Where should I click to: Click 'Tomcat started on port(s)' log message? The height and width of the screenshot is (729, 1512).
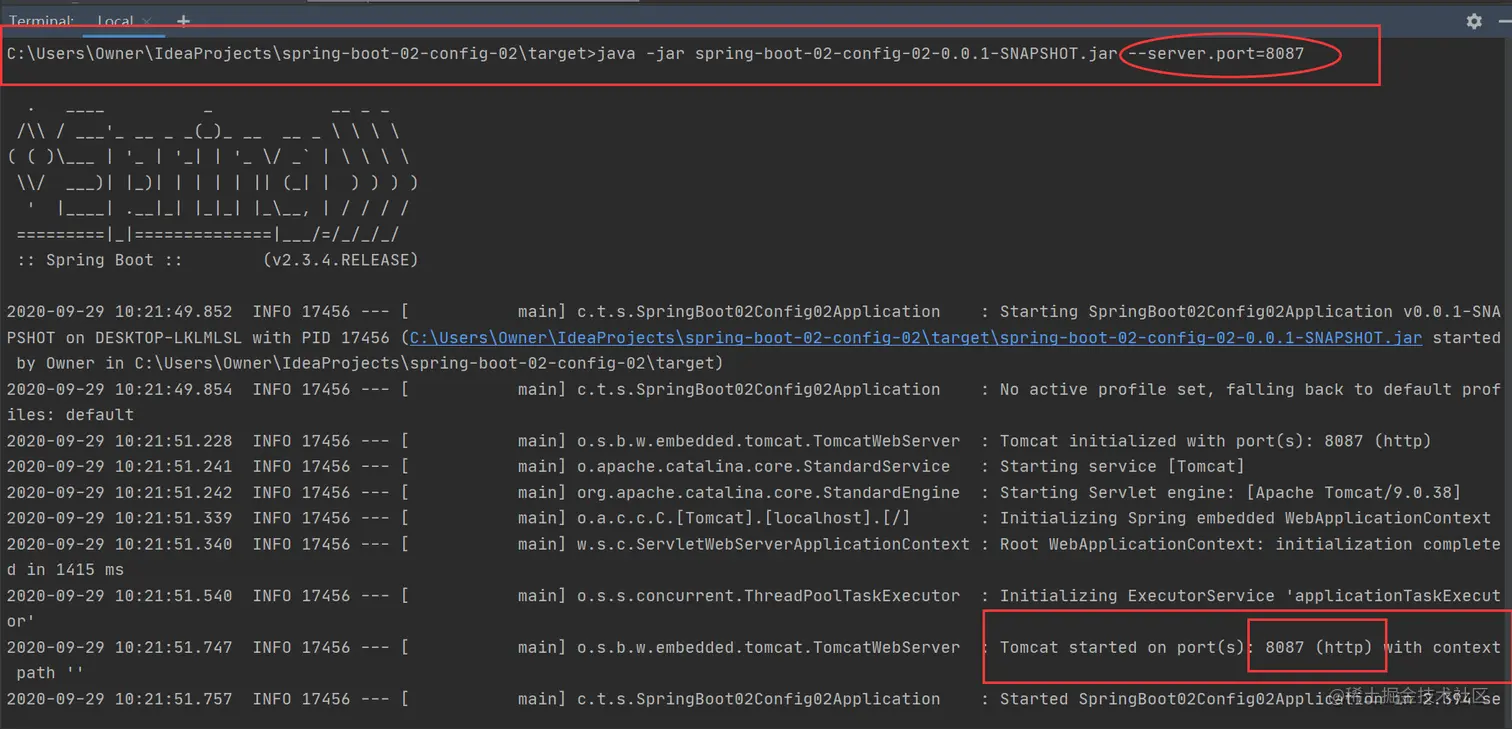click(1250, 647)
